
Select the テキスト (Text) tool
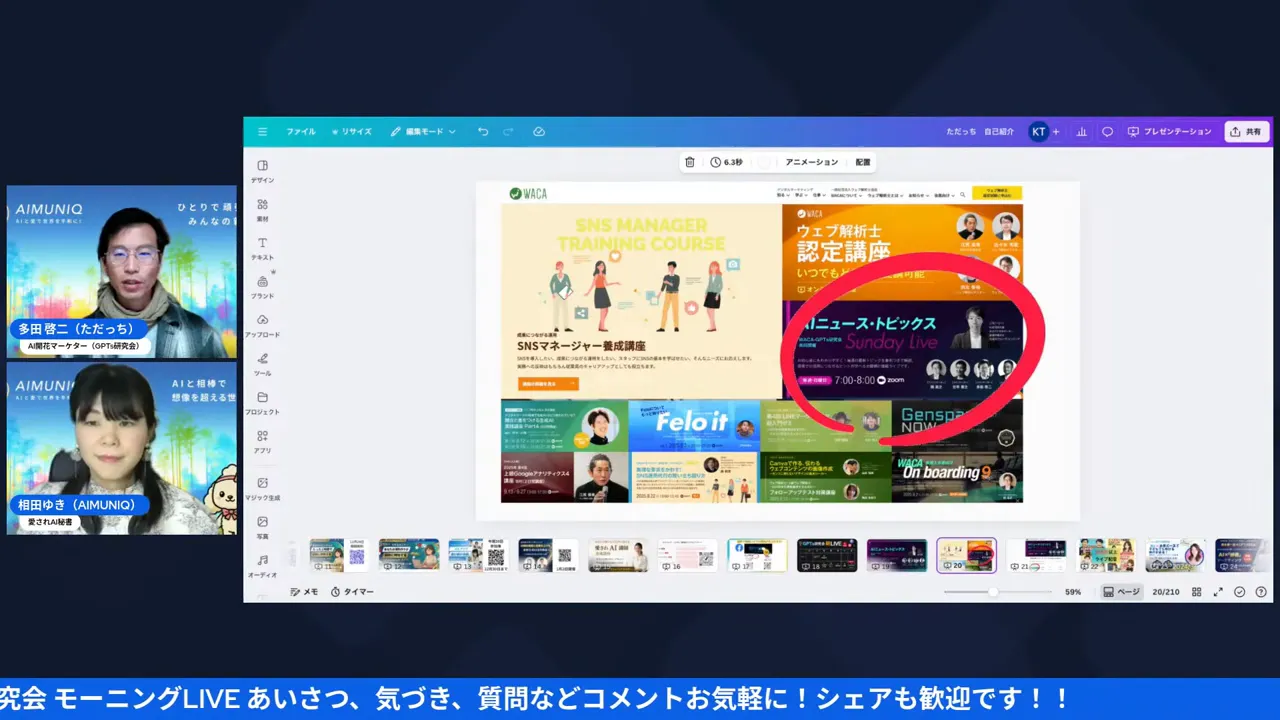[262, 249]
